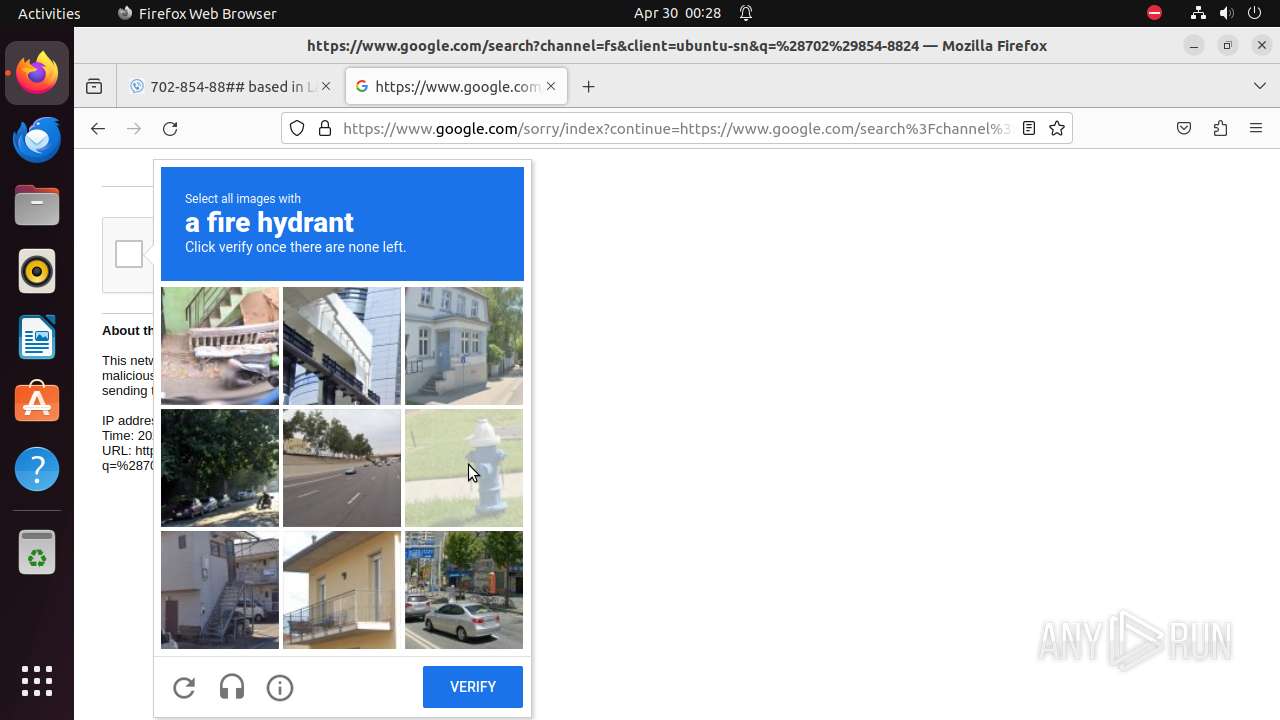The image size is (1280, 720).
Task: Switch to the google.com tab
Action: [457, 86]
